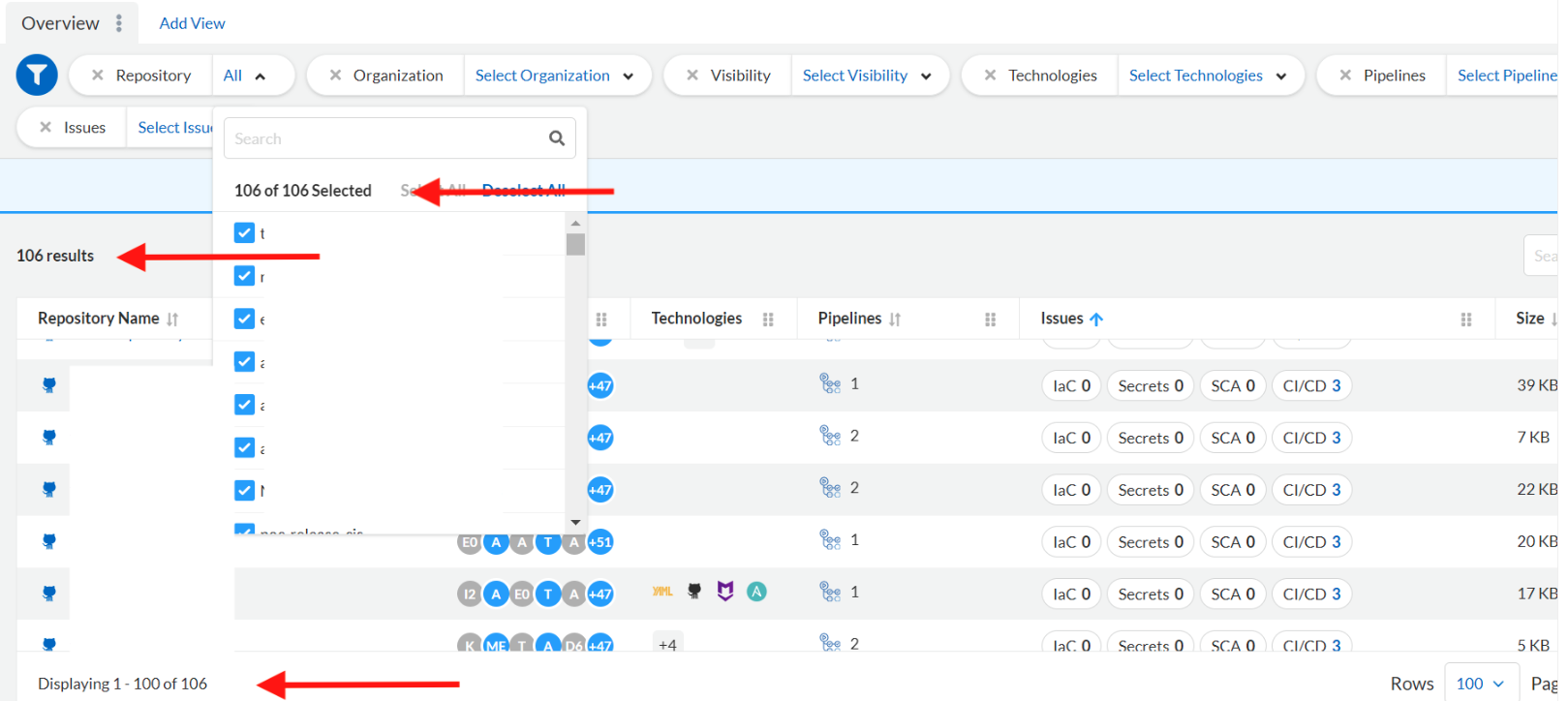
Task: Uncheck the fifth checkbox in the repository list
Action: point(244,405)
